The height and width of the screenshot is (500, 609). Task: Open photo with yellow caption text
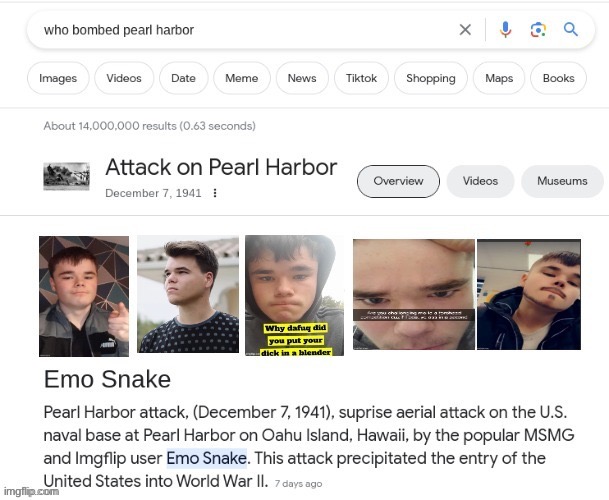[294, 295]
